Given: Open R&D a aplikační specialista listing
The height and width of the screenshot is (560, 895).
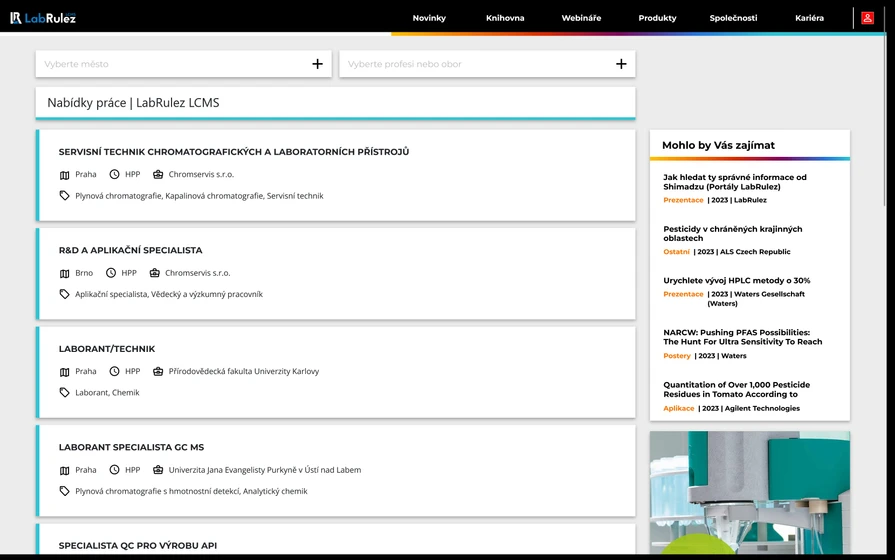Looking at the screenshot, I should 130,250.
